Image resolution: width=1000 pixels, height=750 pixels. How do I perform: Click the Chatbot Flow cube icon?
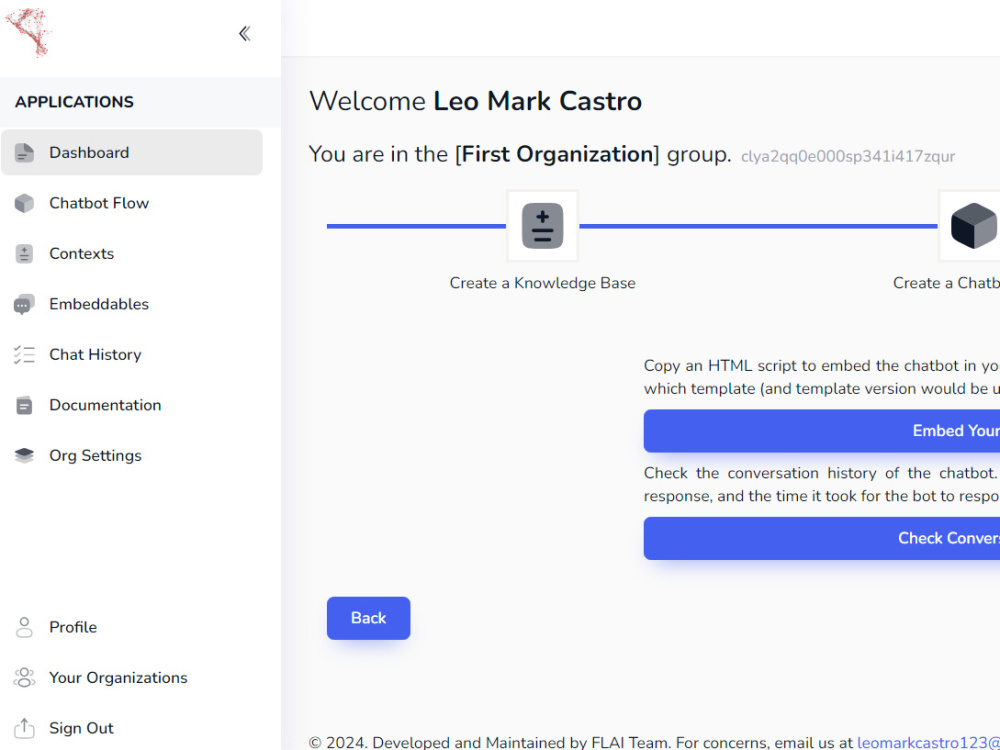click(x=24, y=203)
